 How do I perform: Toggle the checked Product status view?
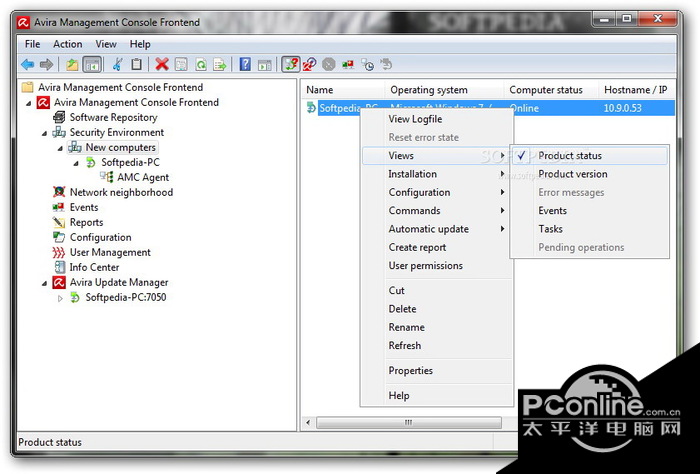(589, 156)
